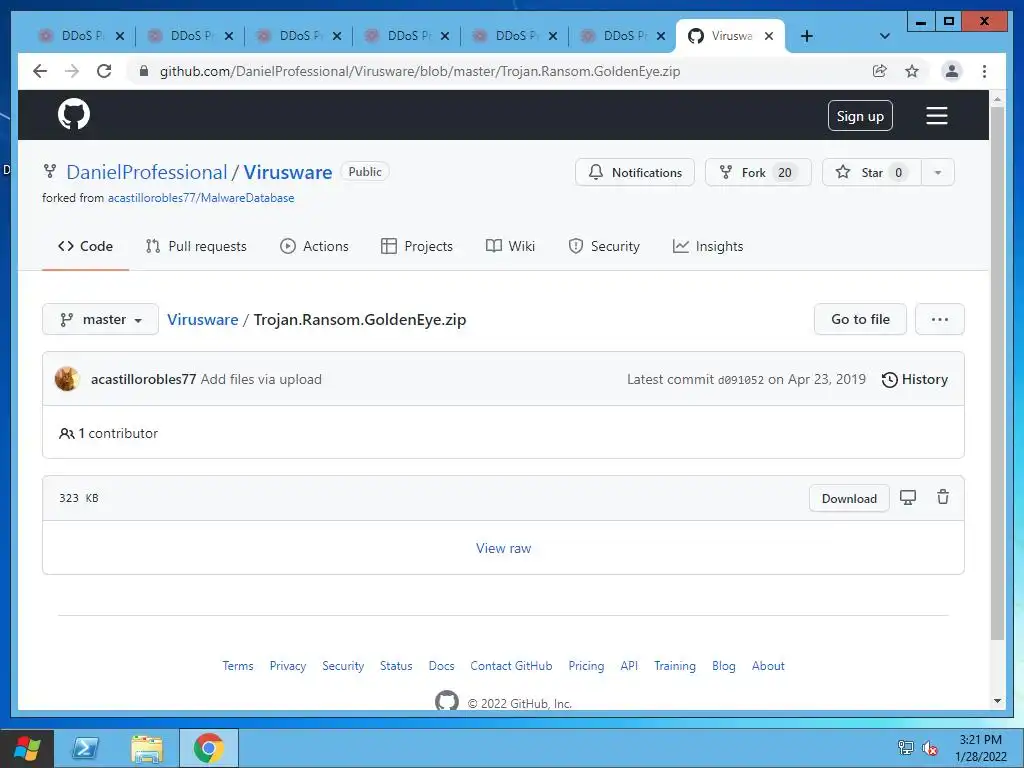This screenshot has width=1024, height=768.
Task: View file History
Action: 914,379
